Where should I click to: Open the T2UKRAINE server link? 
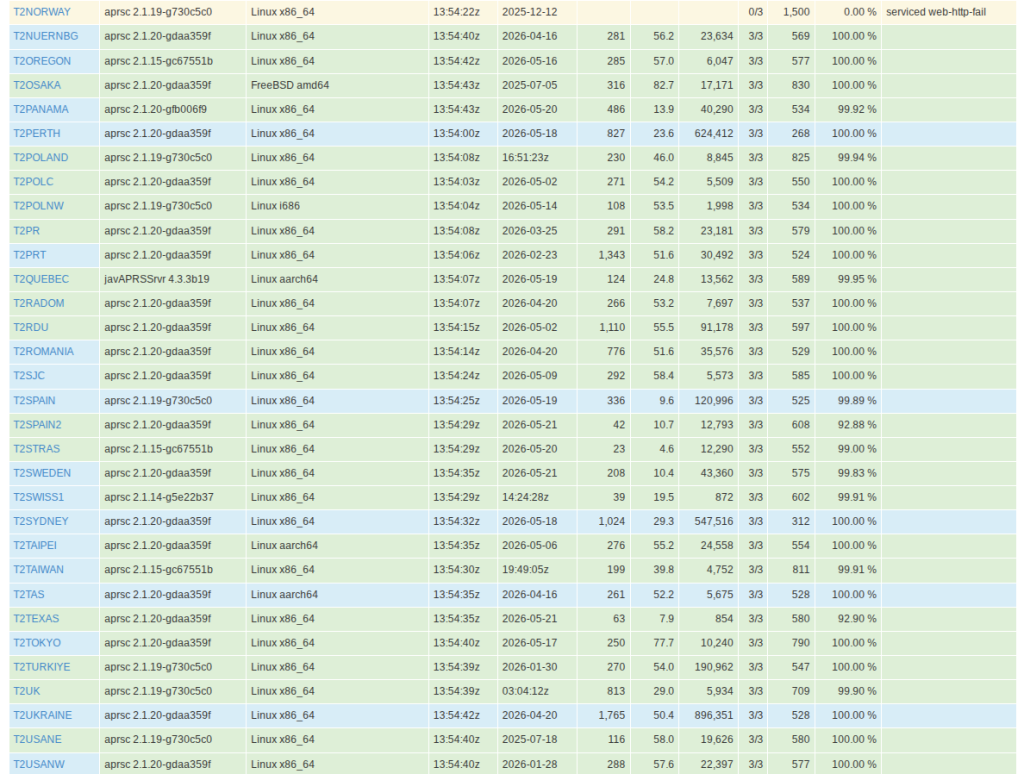tap(42, 715)
